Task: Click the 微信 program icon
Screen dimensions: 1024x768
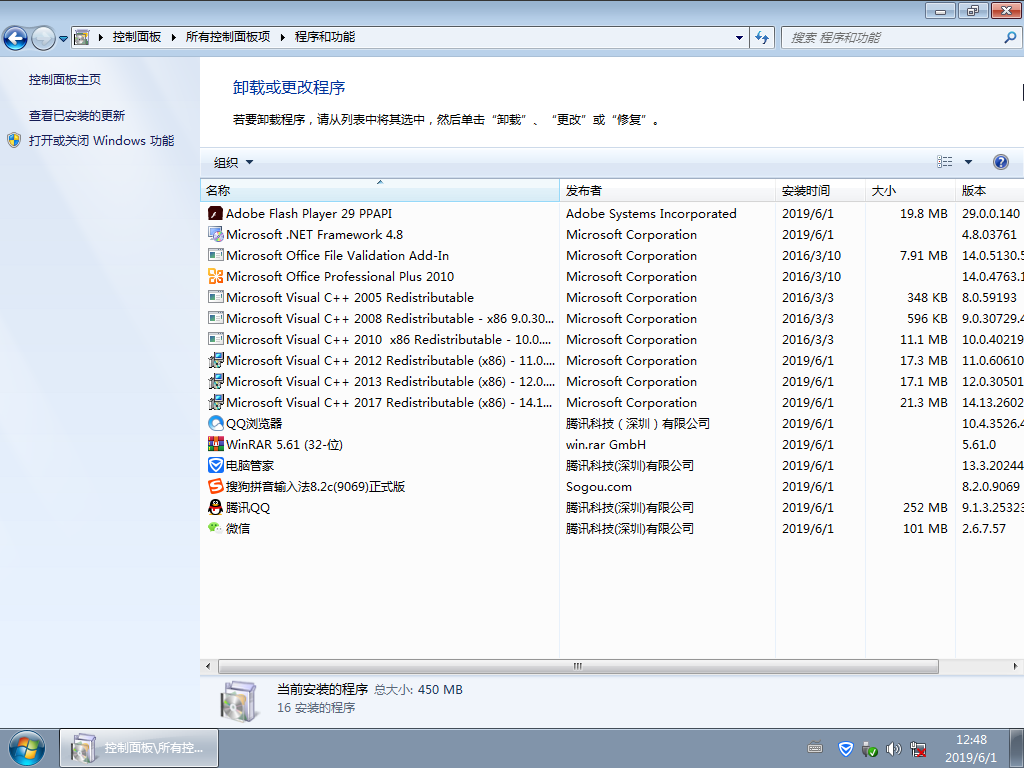Action: tap(216, 528)
